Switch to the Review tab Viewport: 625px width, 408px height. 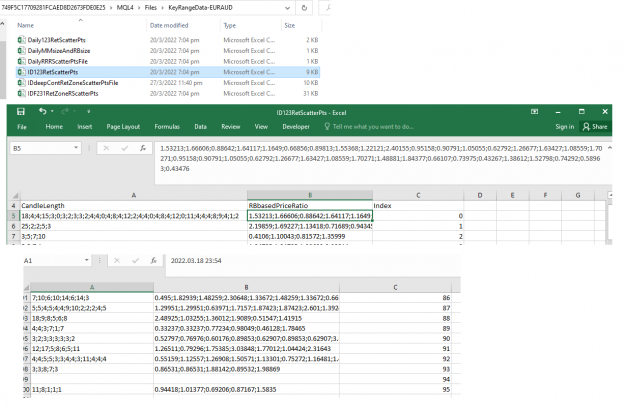pyautogui.click(x=231, y=127)
